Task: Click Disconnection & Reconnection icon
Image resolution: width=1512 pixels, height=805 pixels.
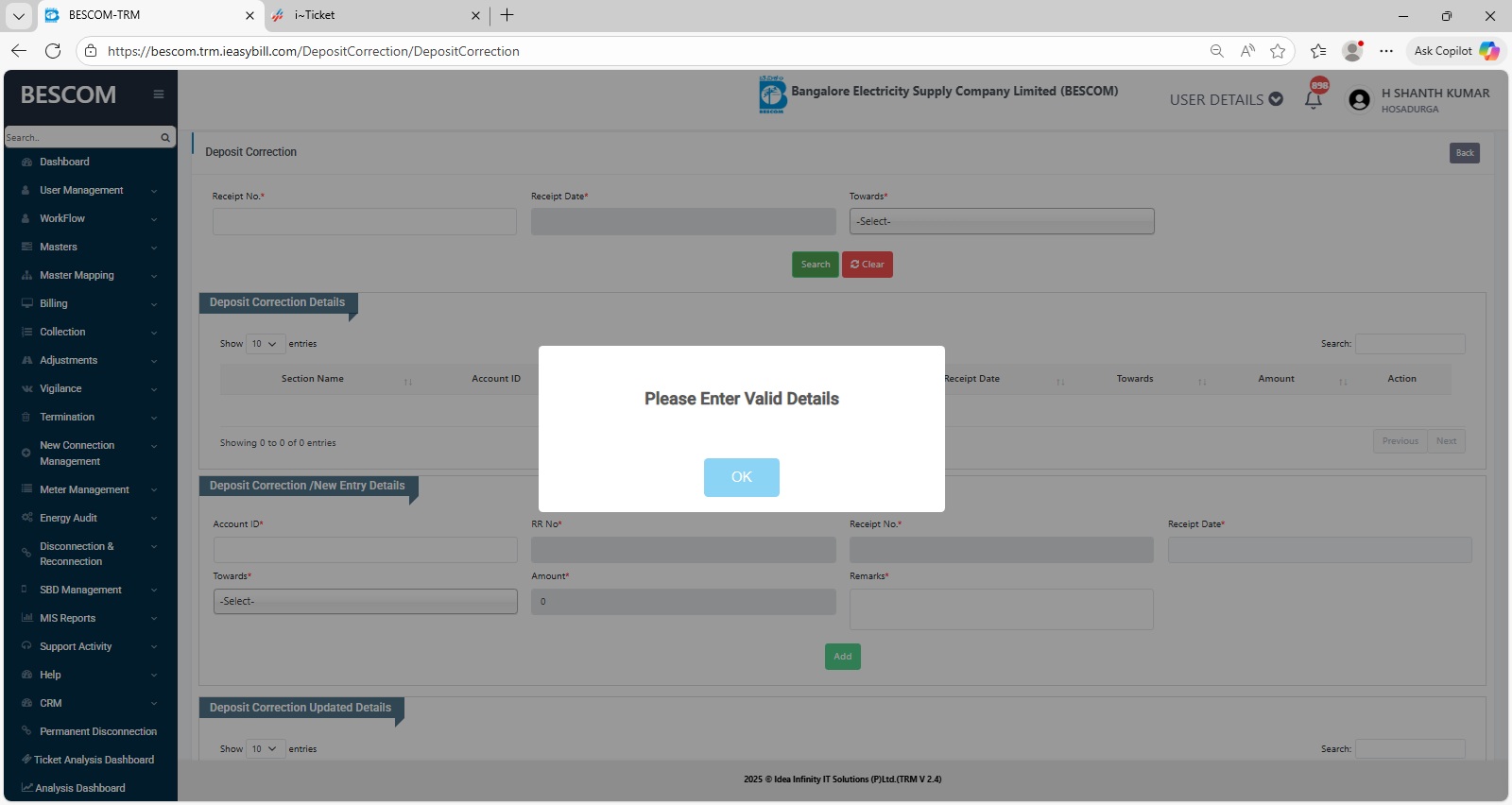Action: click(x=26, y=554)
